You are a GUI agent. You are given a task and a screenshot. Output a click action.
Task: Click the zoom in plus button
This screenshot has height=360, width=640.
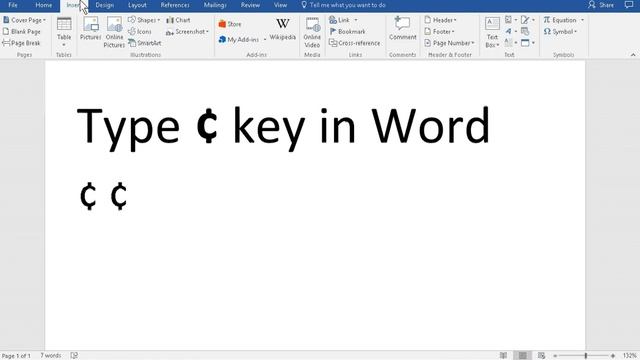(613, 356)
